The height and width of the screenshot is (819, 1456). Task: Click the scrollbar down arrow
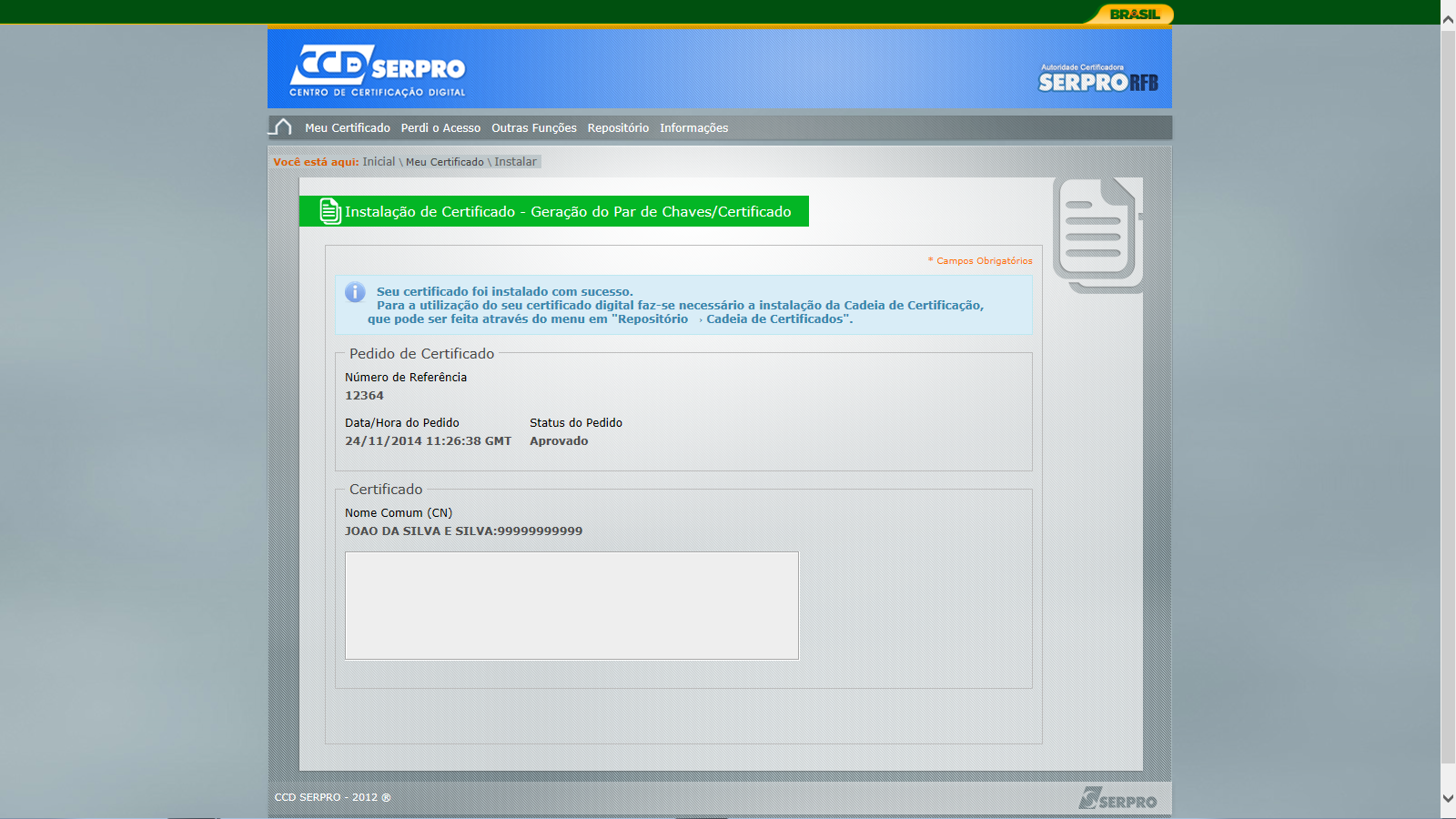tap(1448, 798)
